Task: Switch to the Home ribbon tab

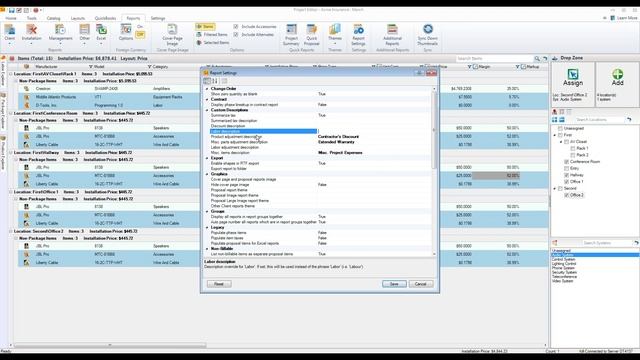Action: coord(11,18)
